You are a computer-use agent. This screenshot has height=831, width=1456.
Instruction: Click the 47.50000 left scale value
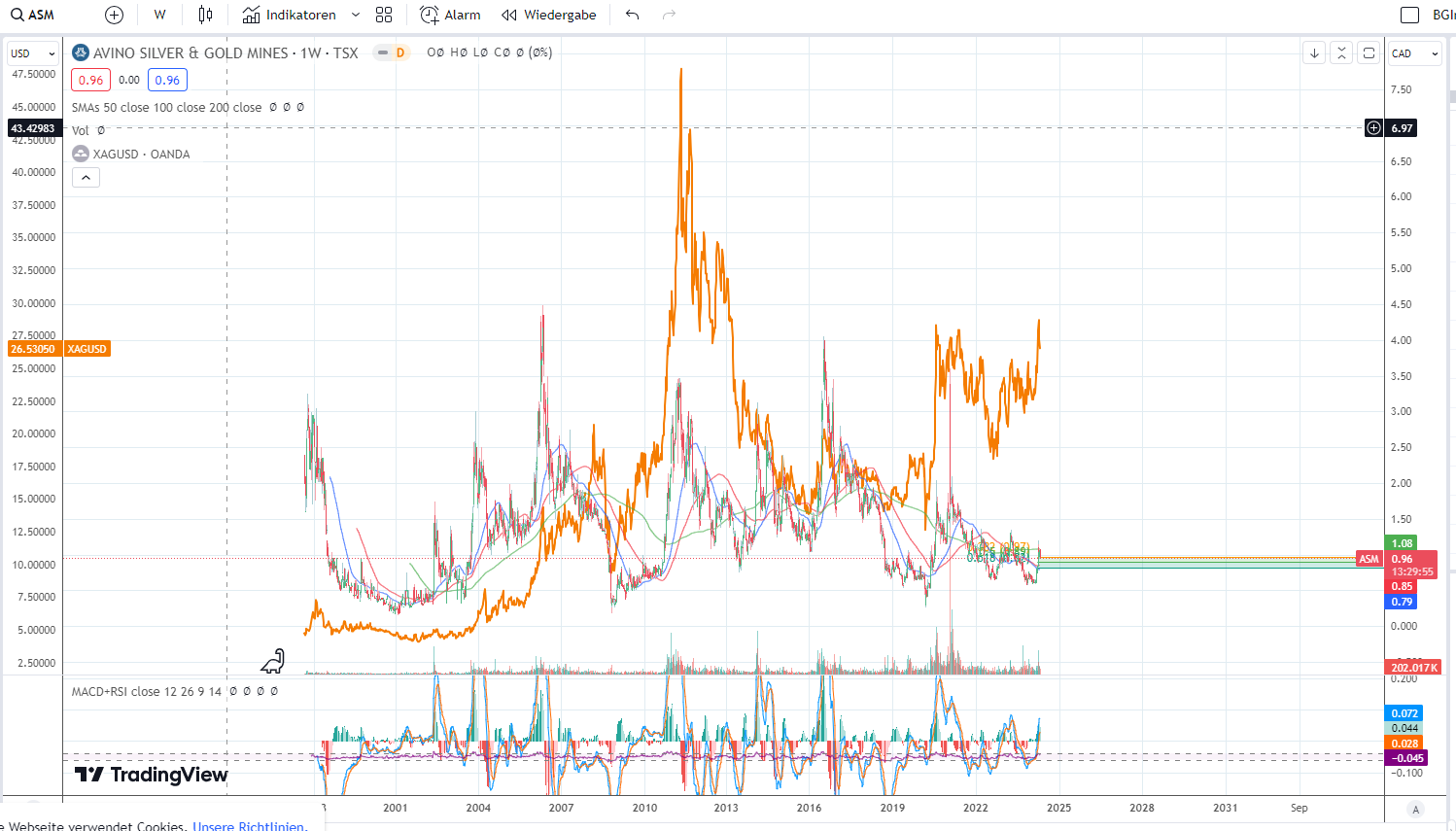pos(33,74)
